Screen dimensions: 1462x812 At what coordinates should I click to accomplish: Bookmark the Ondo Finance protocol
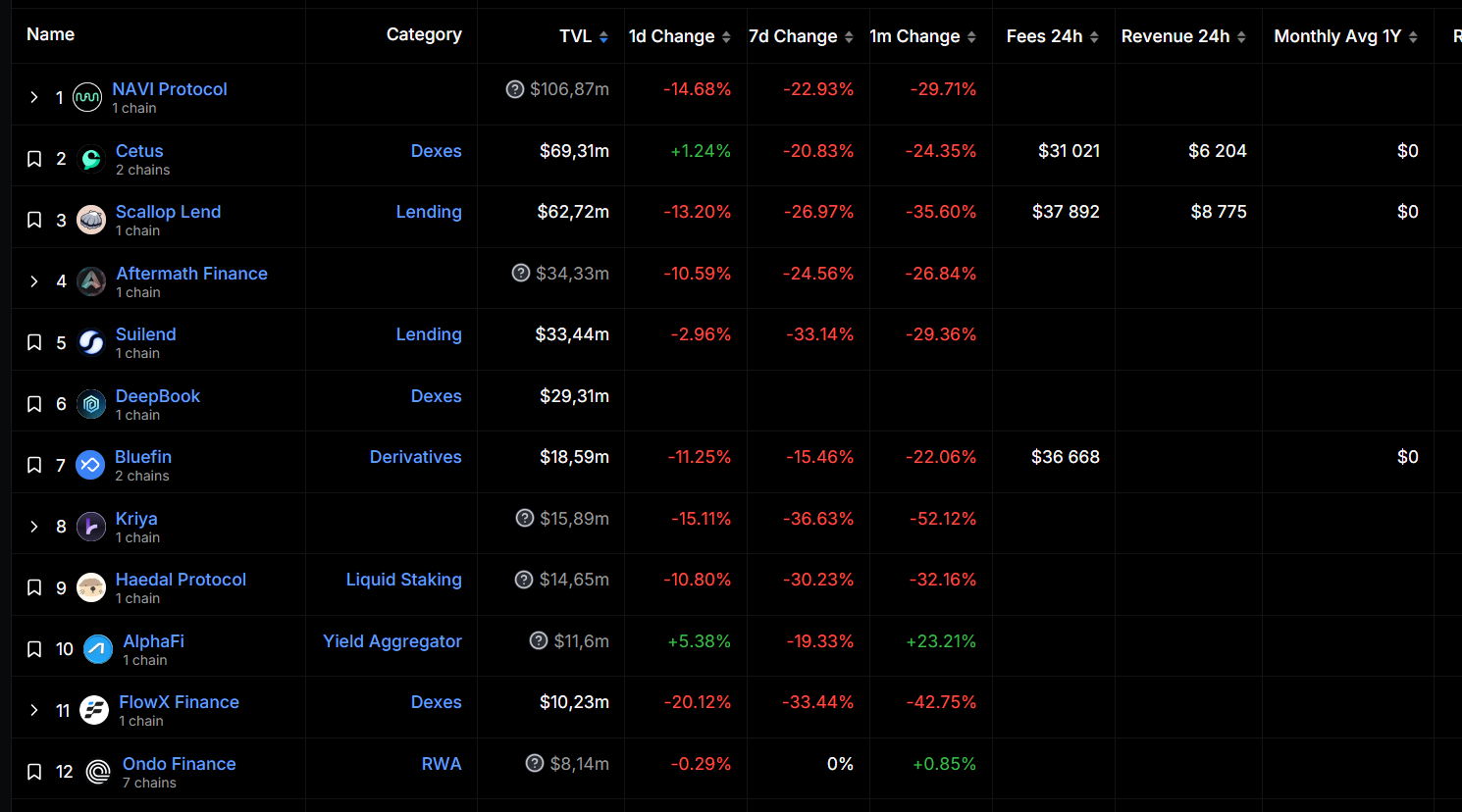[x=34, y=772]
